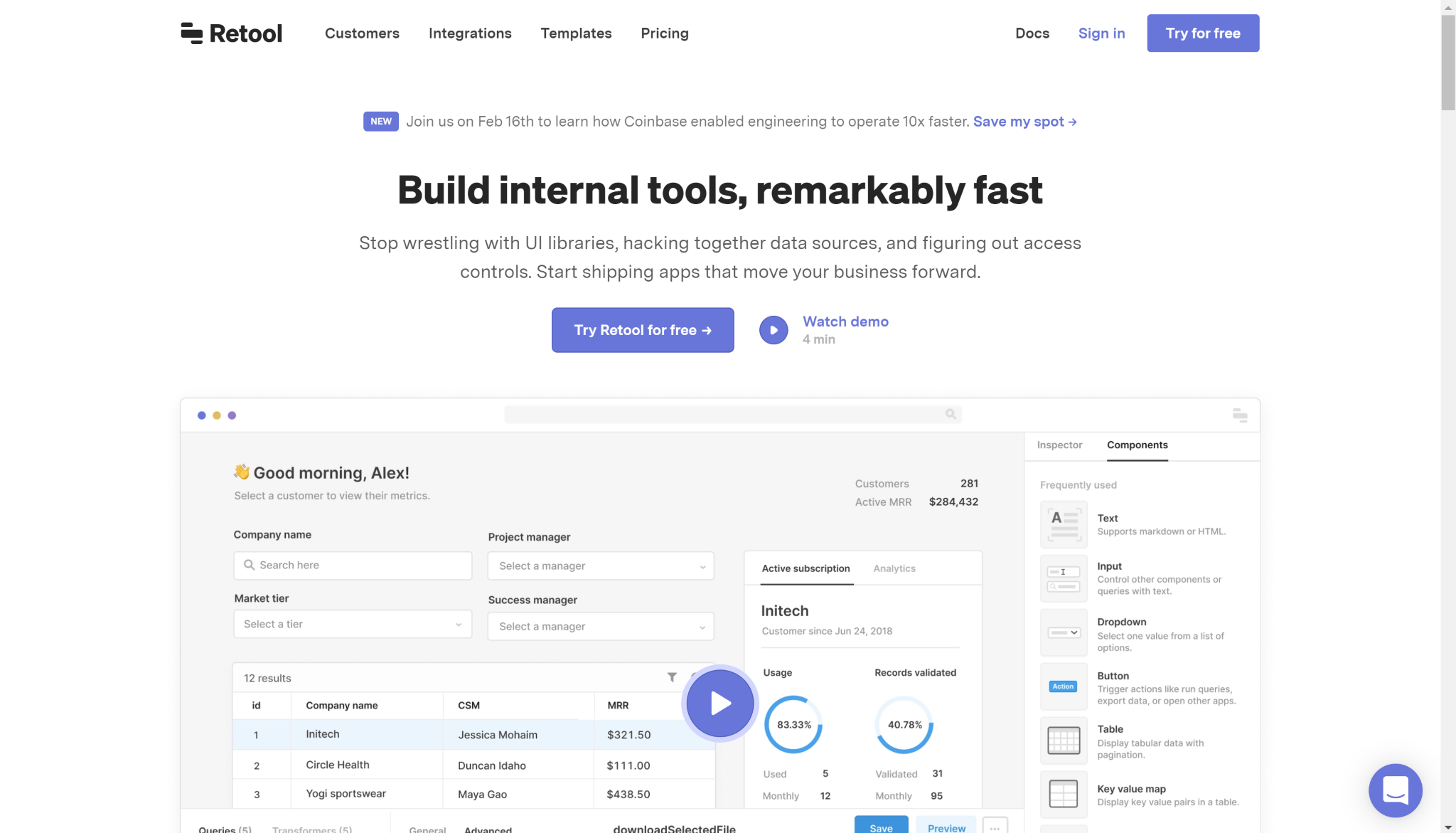Click the id column header
The image size is (1456, 833).
click(x=256, y=706)
